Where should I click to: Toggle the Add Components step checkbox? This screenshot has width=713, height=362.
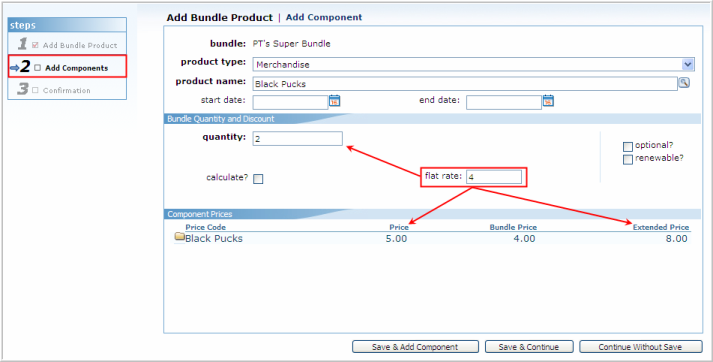pos(38,68)
